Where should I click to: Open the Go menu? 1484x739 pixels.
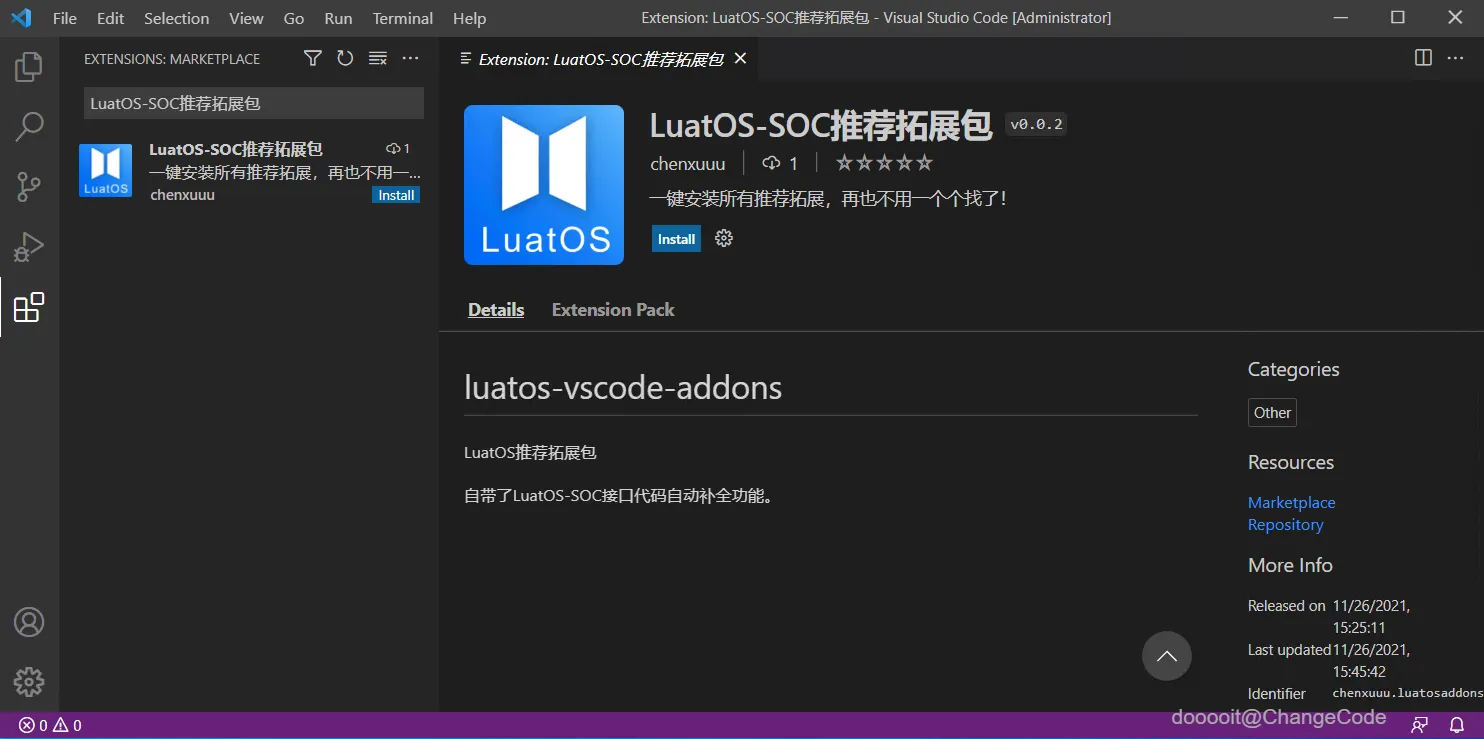coord(294,18)
